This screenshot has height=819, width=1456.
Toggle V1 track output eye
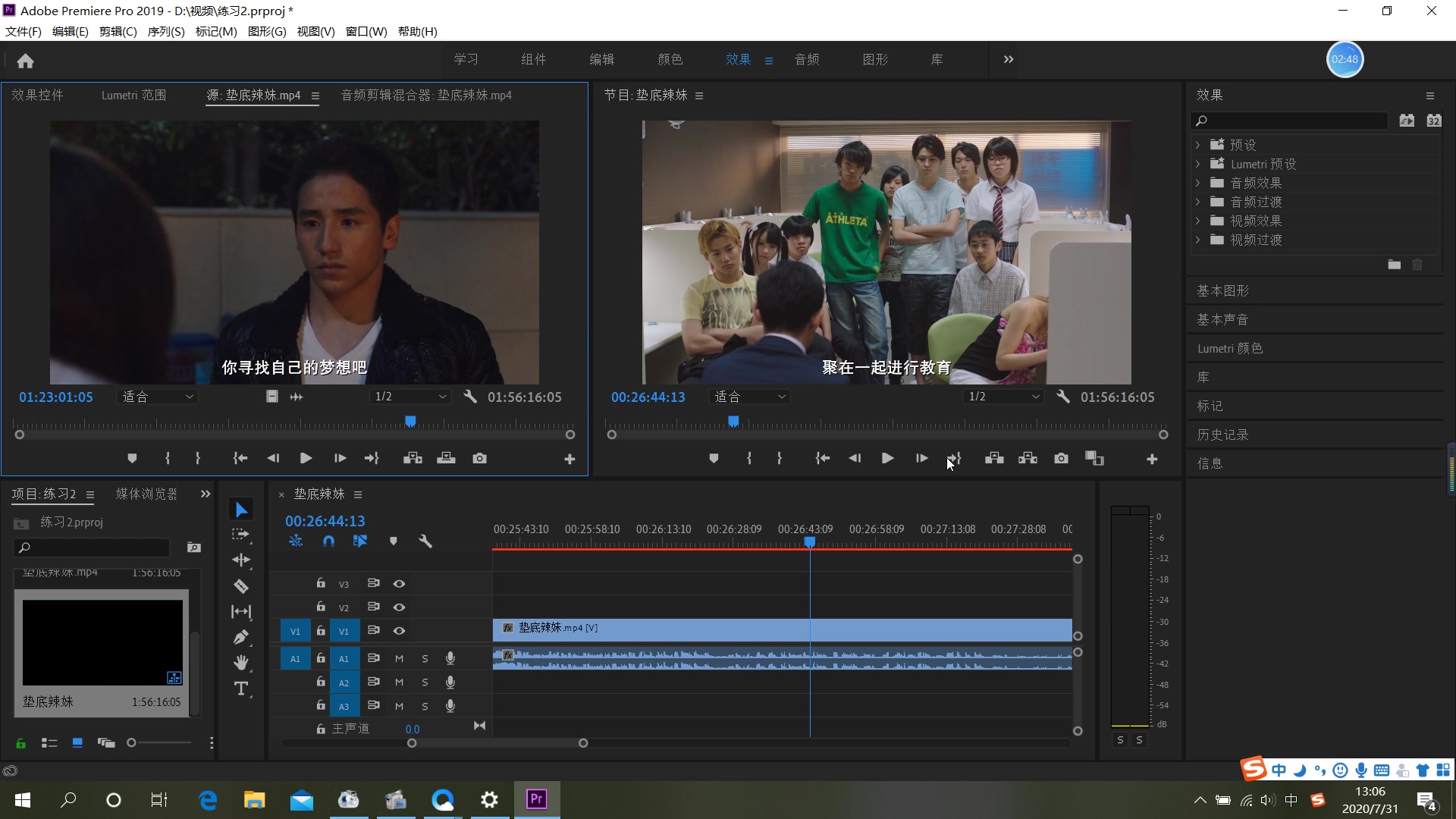point(399,631)
